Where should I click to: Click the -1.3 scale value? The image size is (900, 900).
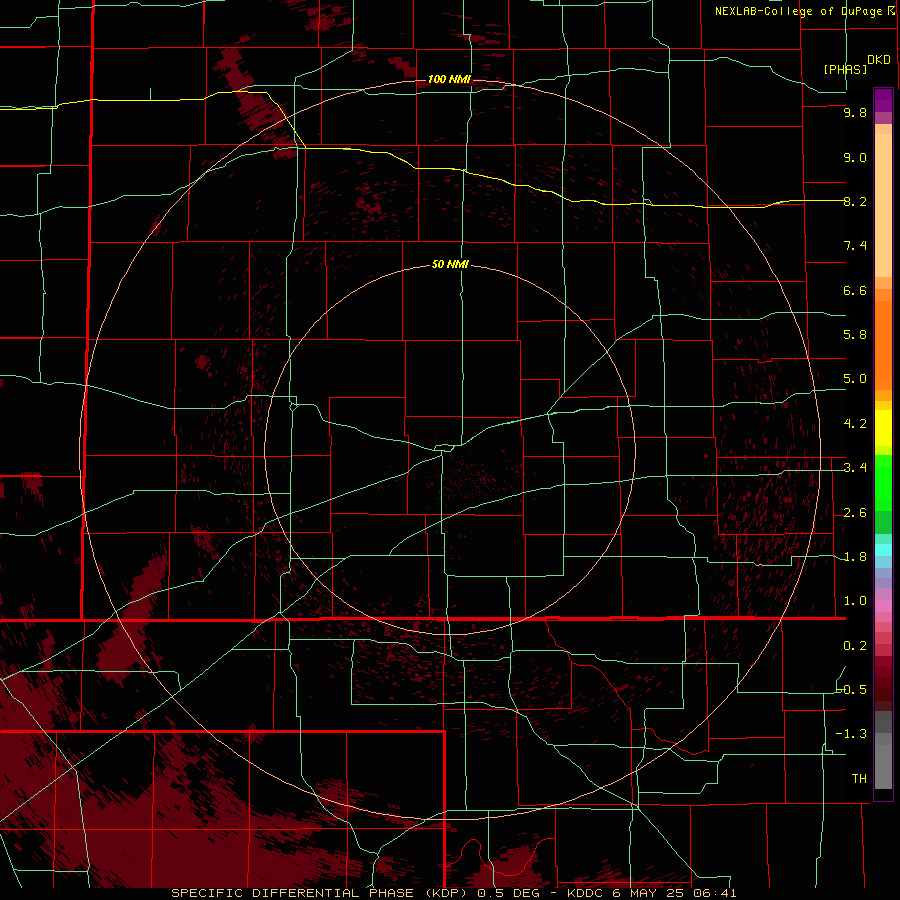(x=852, y=734)
